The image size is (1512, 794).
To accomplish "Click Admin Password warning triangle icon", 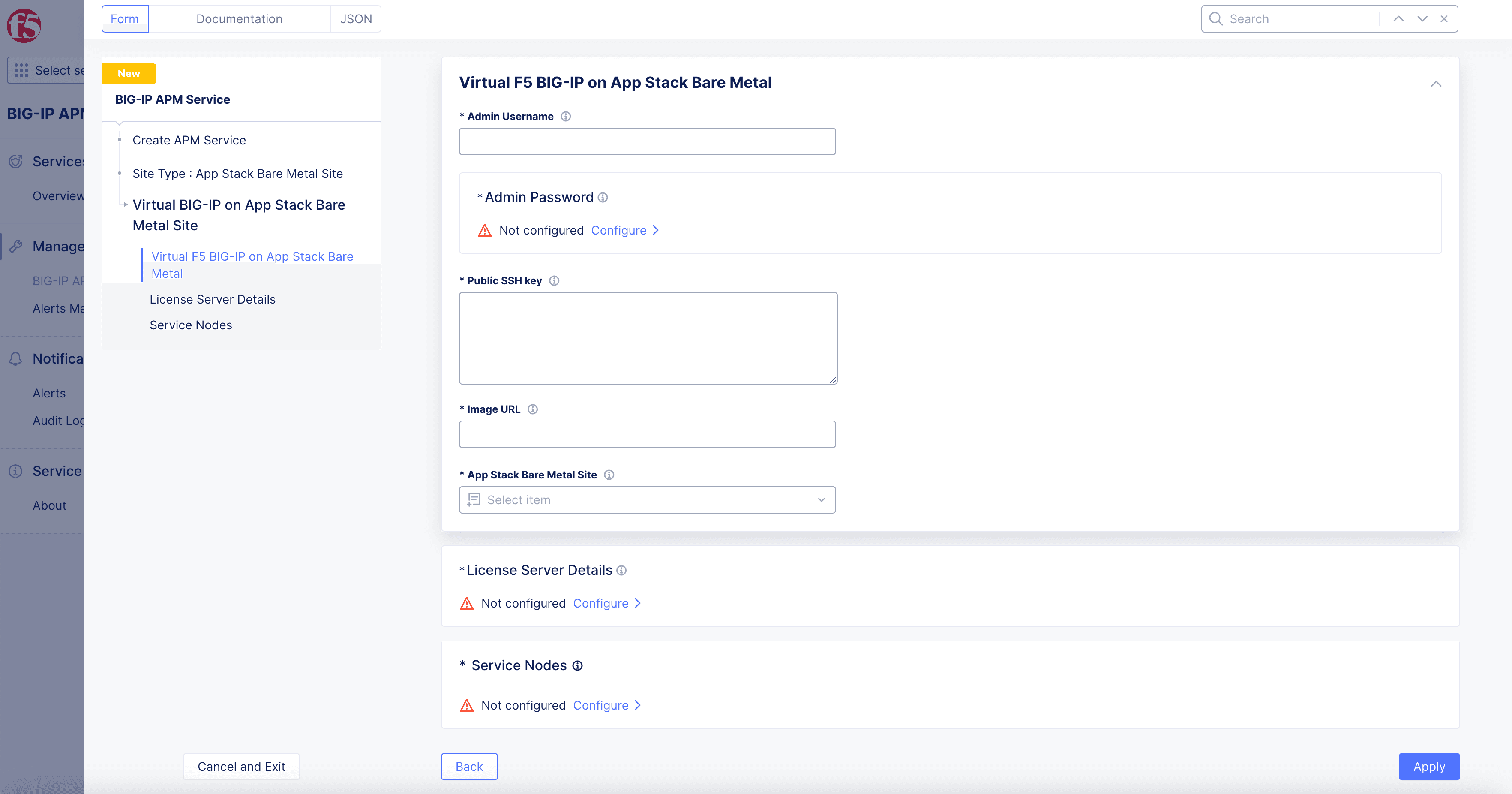I will 484,230.
